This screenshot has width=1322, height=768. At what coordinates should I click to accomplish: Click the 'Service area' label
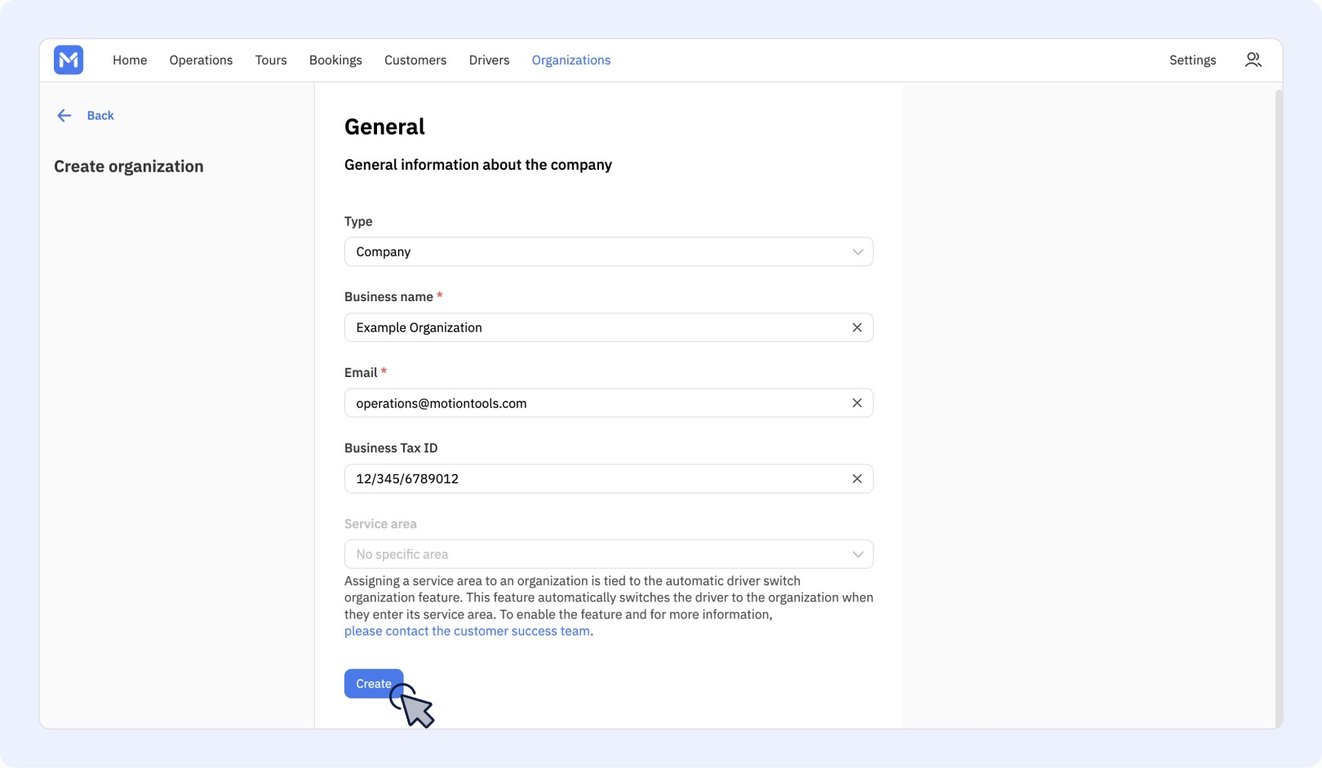click(381, 524)
